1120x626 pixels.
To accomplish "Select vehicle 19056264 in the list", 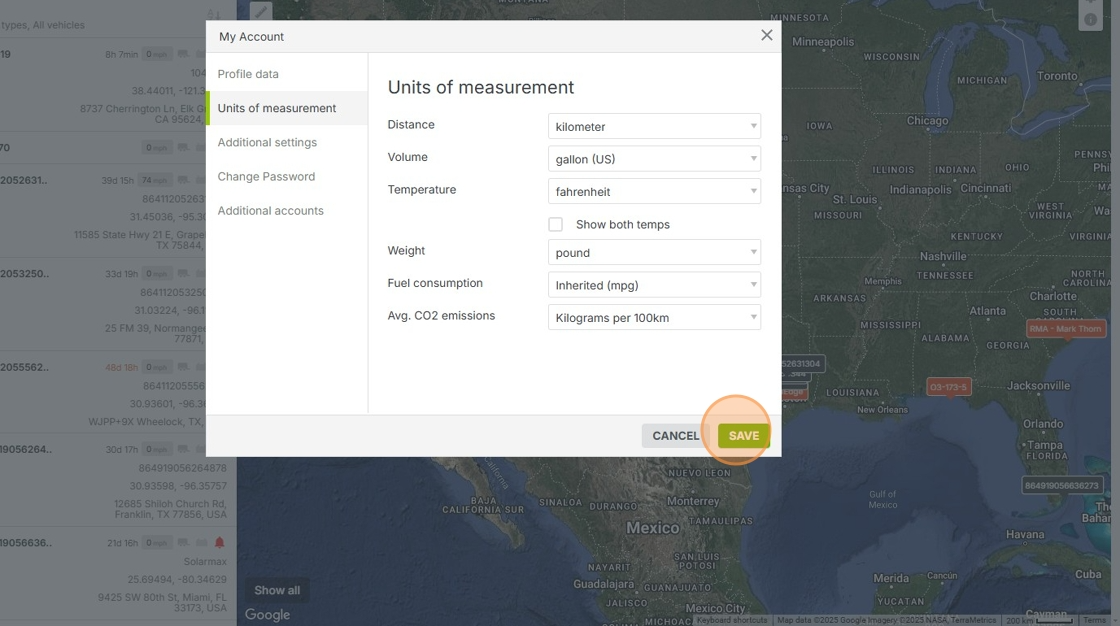I will click(x=26, y=449).
